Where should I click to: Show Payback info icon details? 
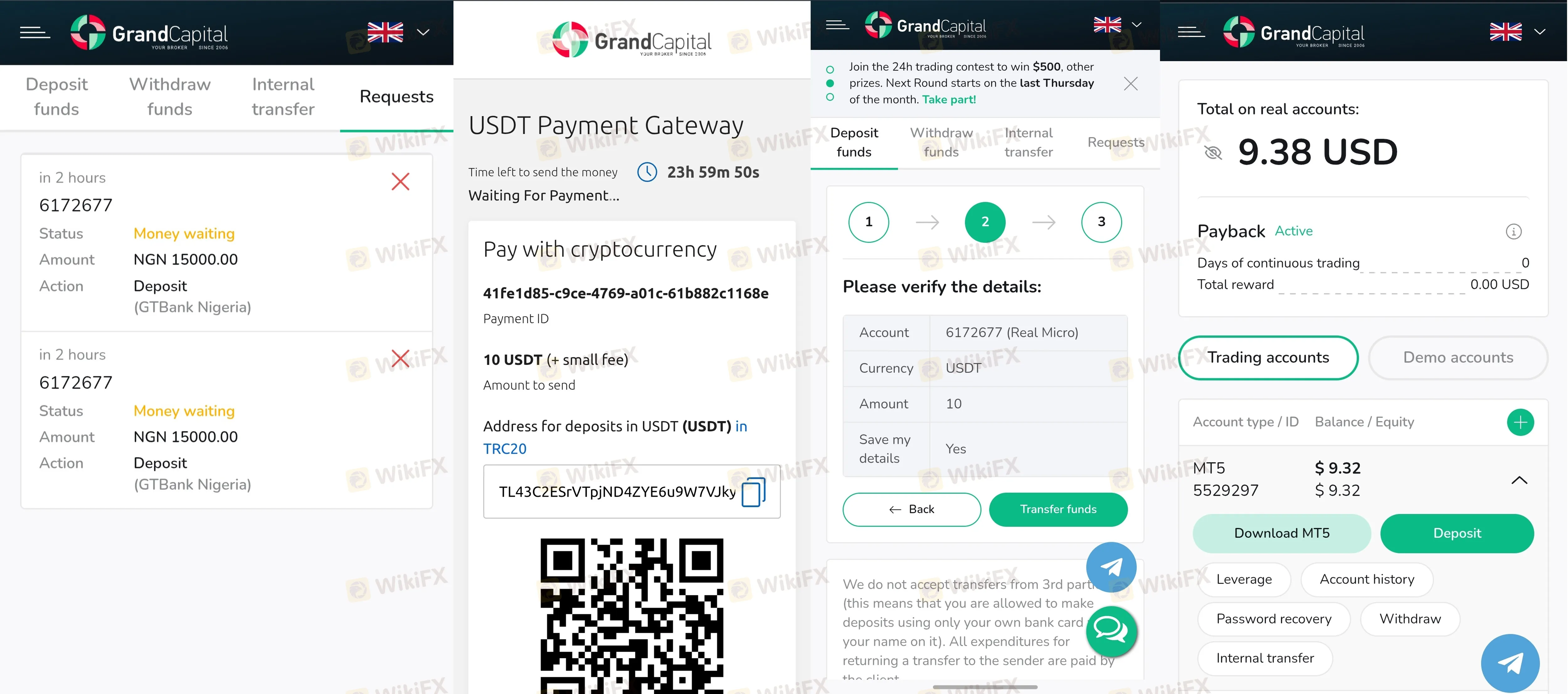[1513, 231]
